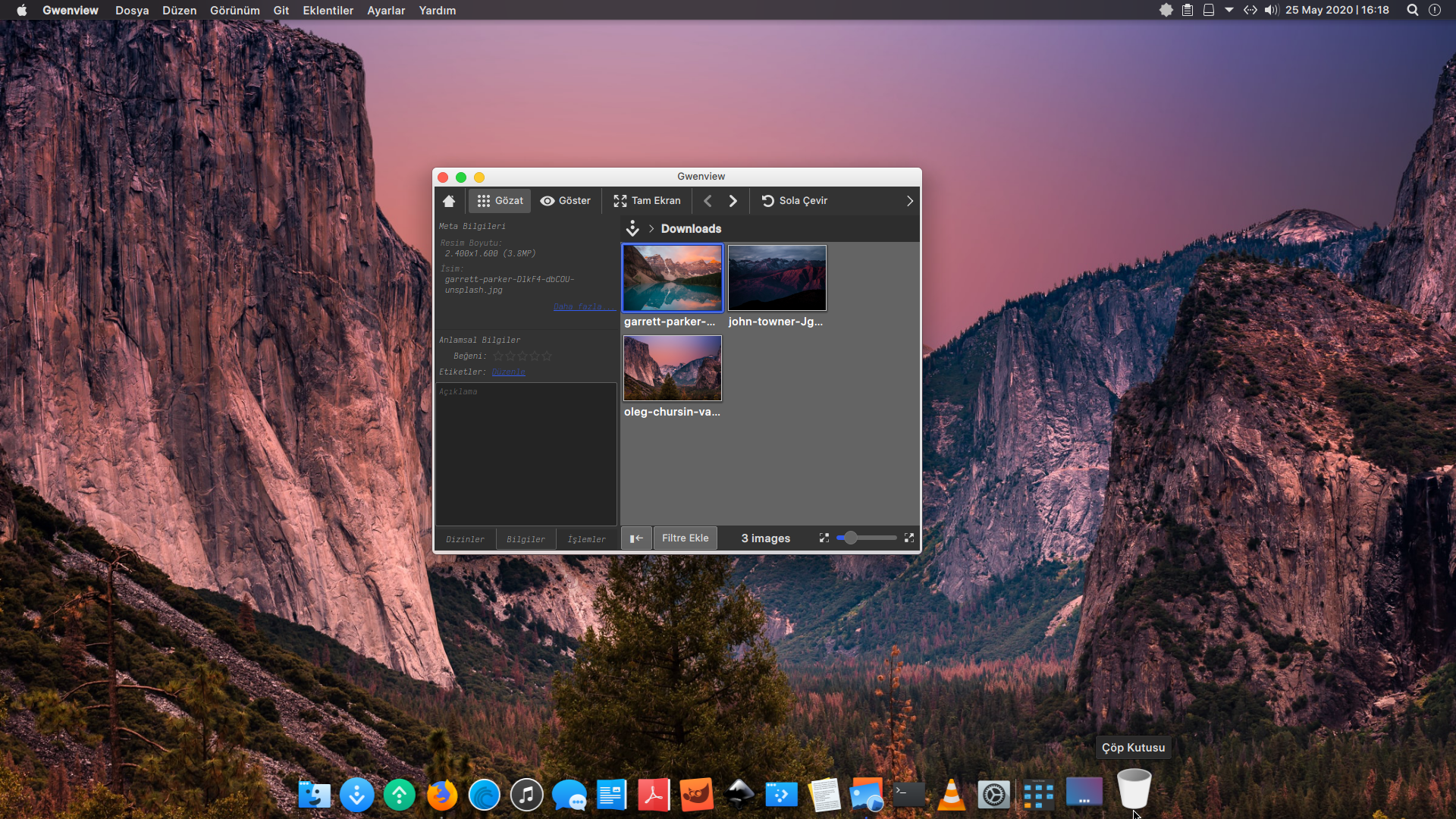Image resolution: width=1456 pixels, height=819 pixels.
Task: Open the Eklentiler menu
Action: (x=328, y=10)
